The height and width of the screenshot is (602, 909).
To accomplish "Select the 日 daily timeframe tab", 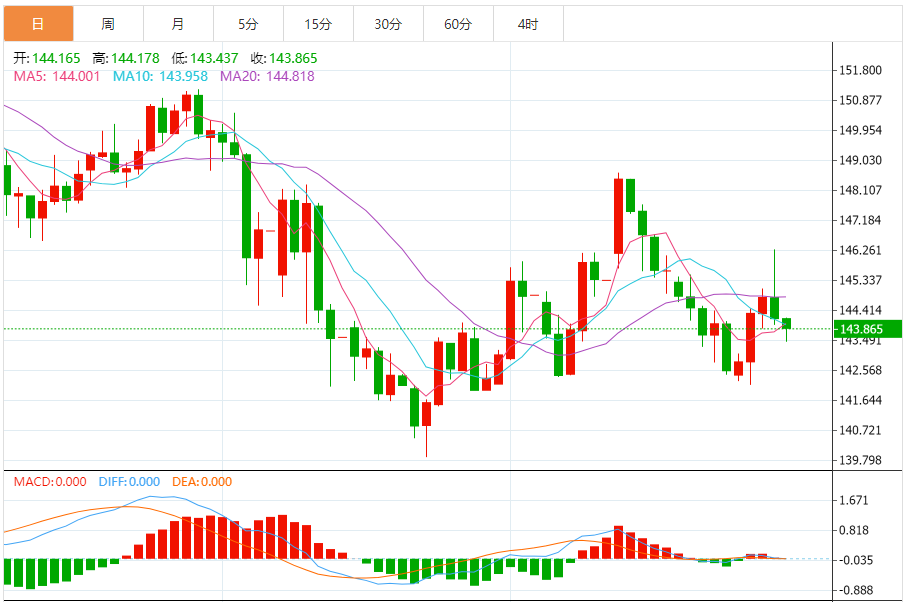I will [38, 24].
